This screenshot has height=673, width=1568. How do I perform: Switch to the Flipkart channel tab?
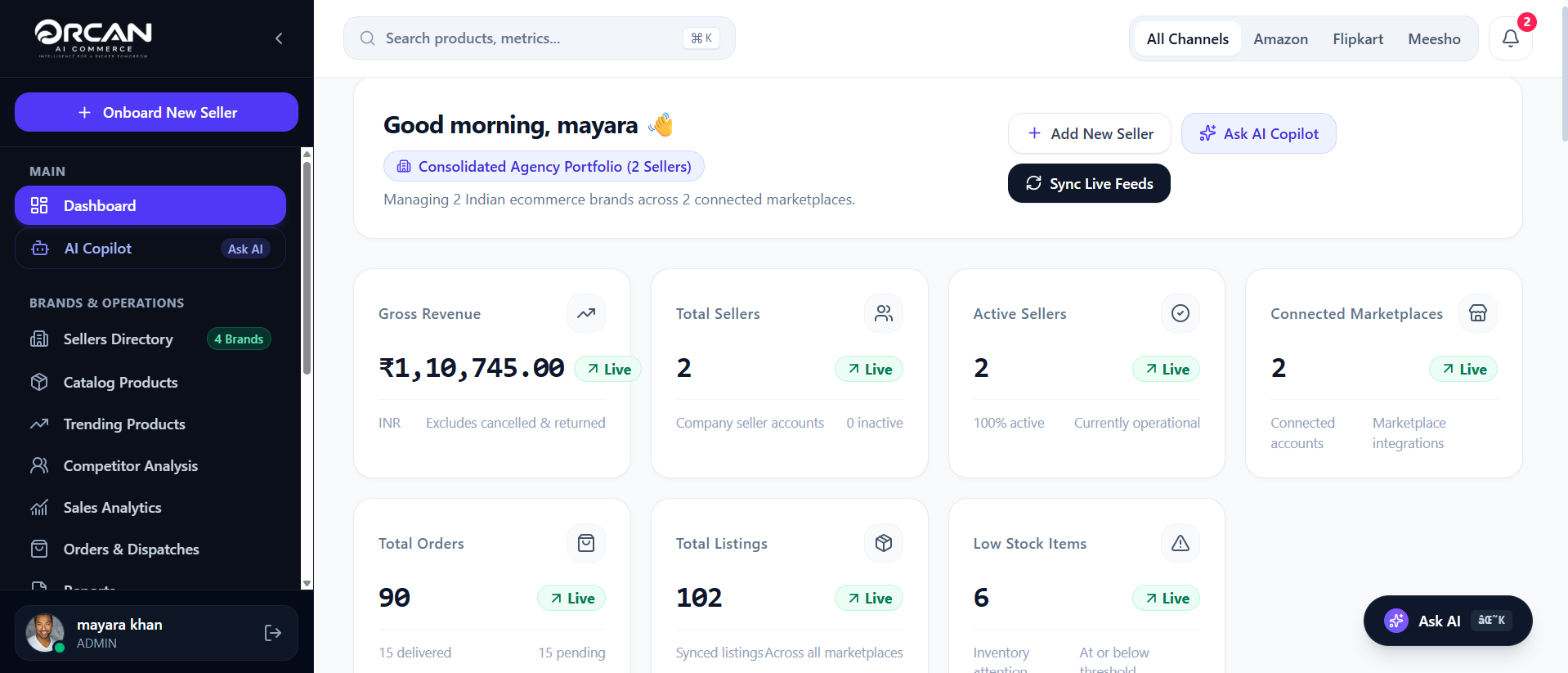pyautogui.click(x=1358, y=38)
